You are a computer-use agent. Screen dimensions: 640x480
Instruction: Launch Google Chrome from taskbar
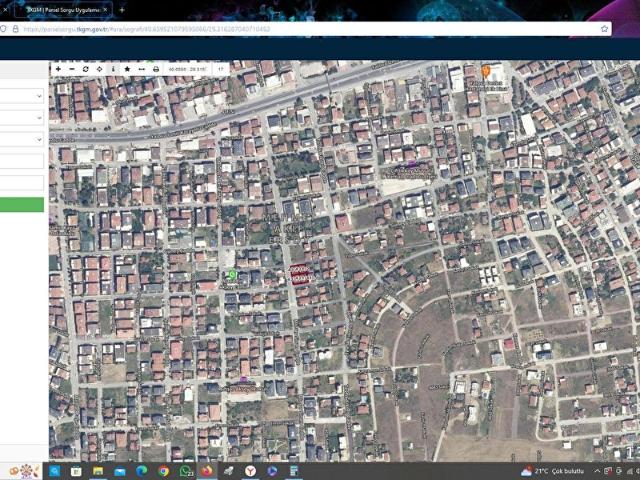[x=164, y=471]
